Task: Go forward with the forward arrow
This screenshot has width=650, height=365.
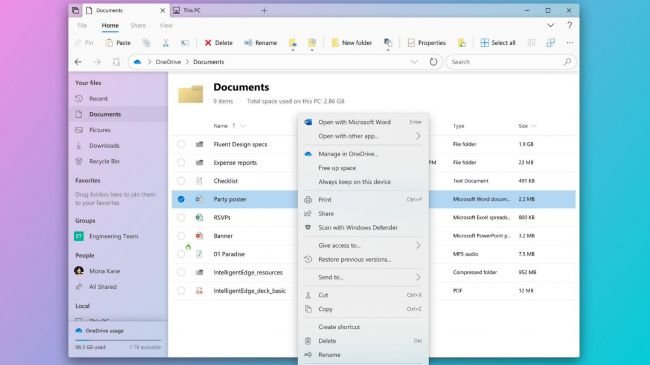Action: pyautogui.click(x=97, y=62)
